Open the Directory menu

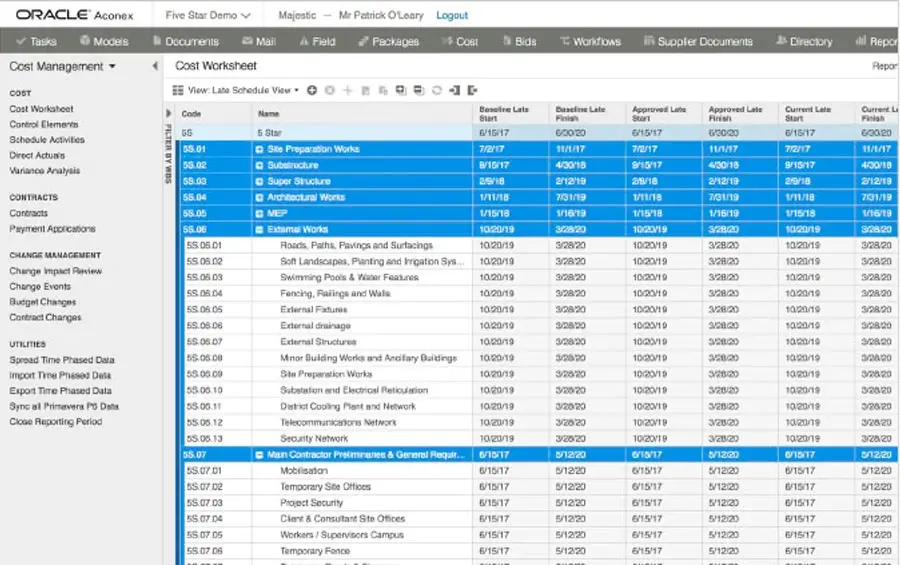point(804,41)
